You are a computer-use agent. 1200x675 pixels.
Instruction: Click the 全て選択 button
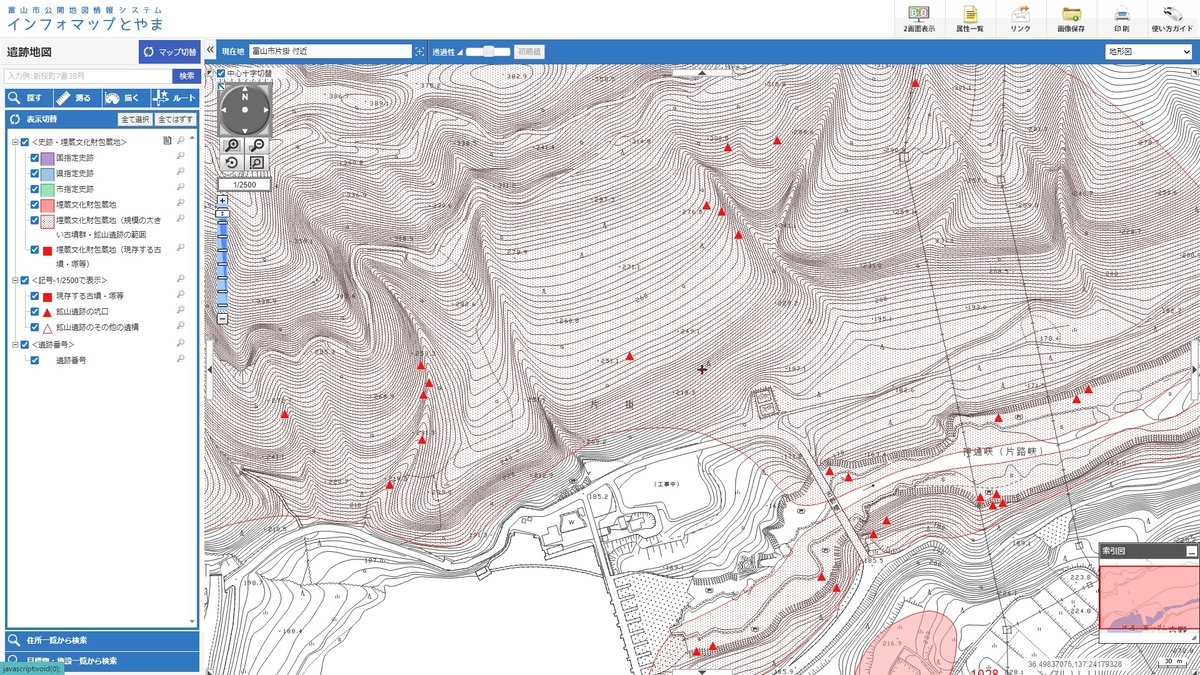tap(135, 119)
